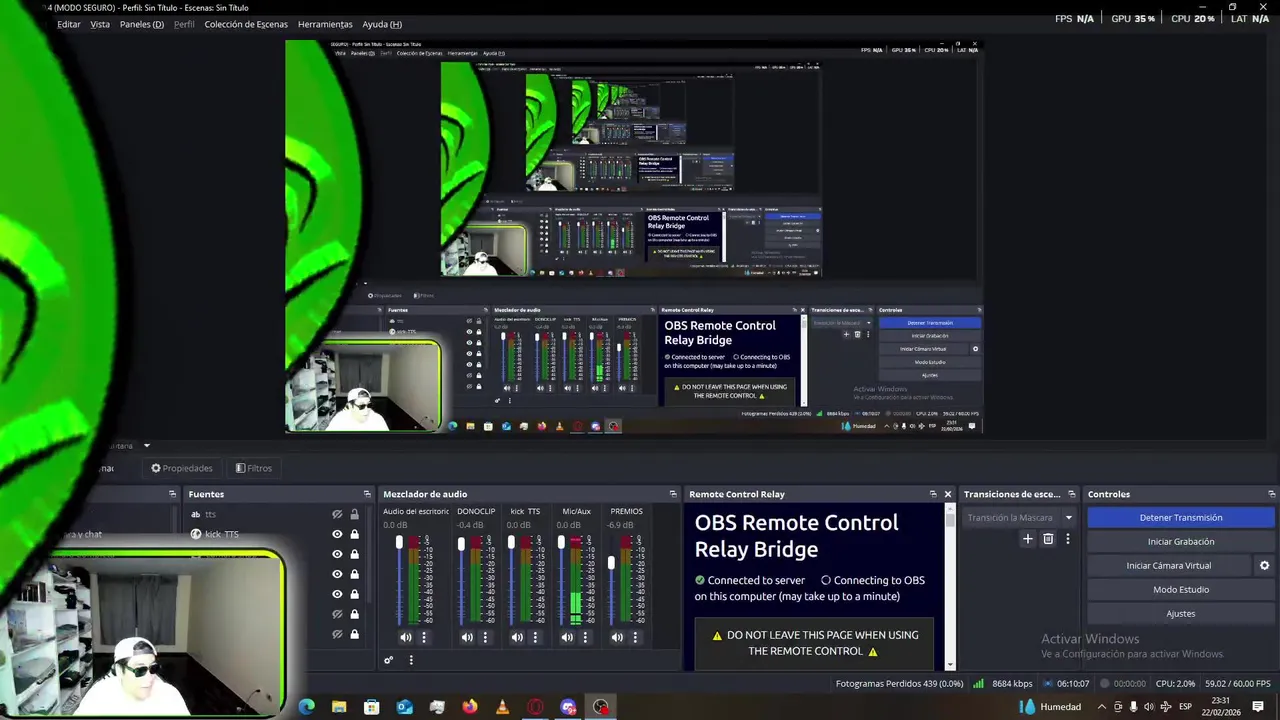The height and width of the screenshot is (720, 1280).
Task: Delete the selected scene transition
Action: pyautogui.click(x=1048, y=539)
